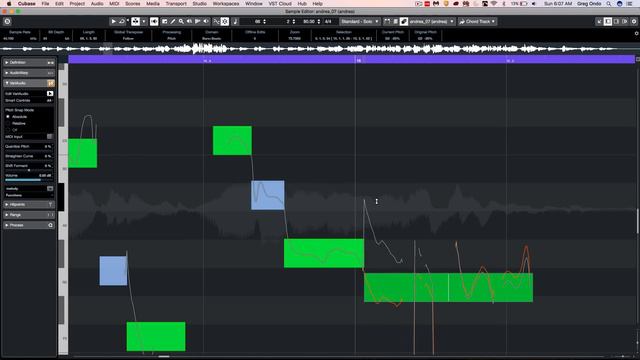
Task: Toggle the auto-scroll button
Action: (225, 21)
